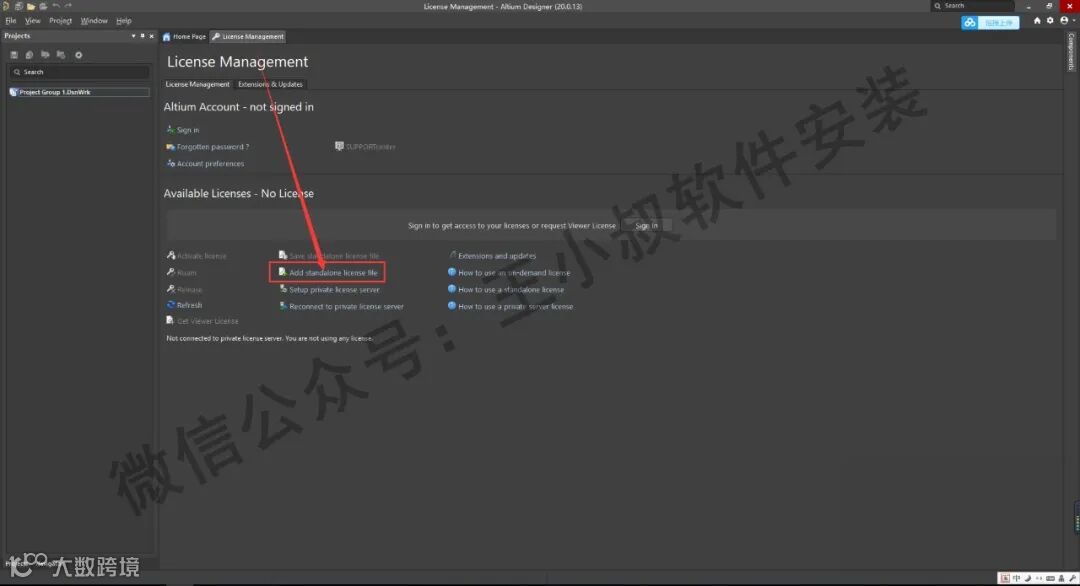1080x586 pixels.
Task: Open the Extensions & Updates sub-tab
Action: tap(270, 84)
